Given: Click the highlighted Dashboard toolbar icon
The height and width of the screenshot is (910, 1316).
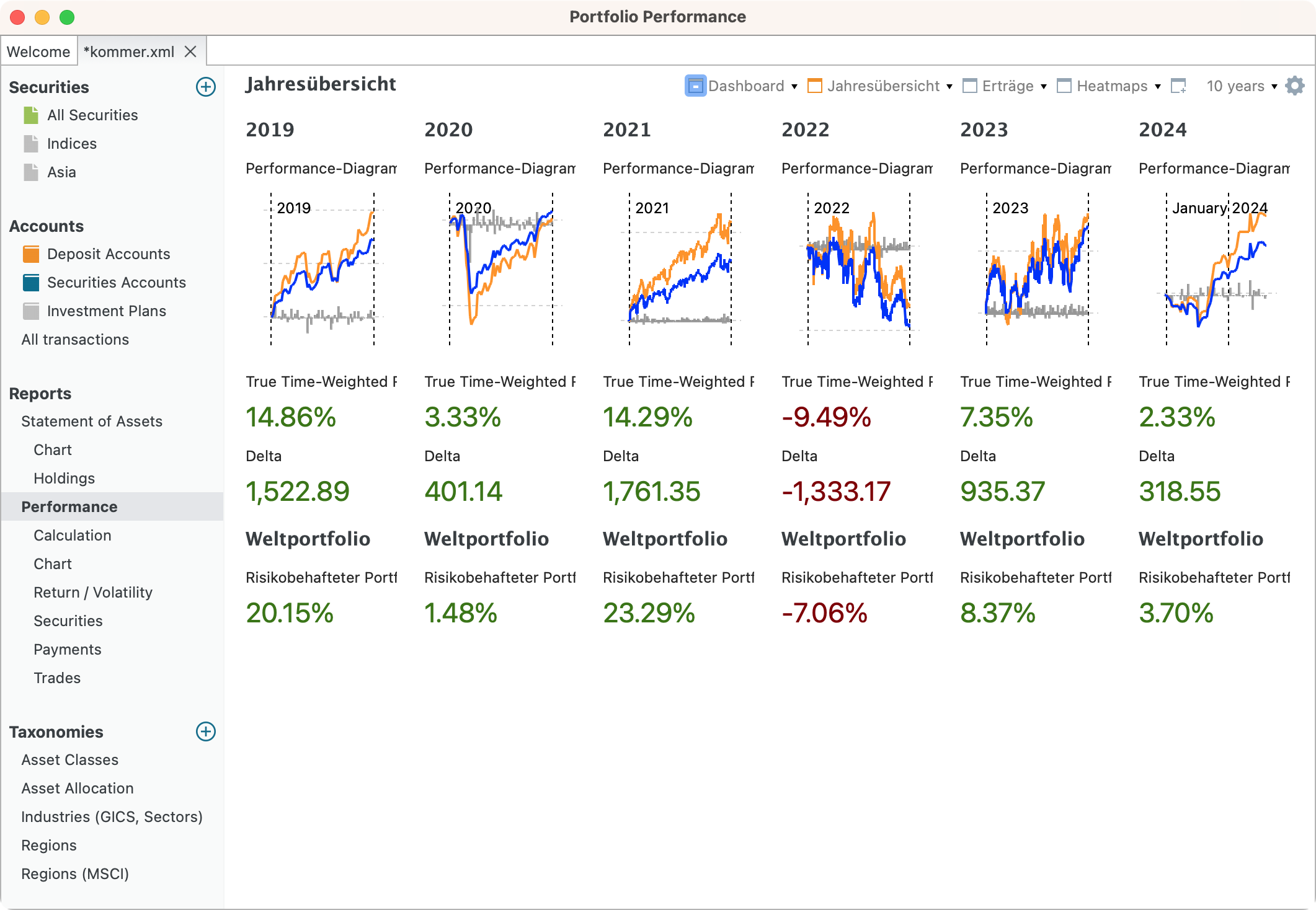Looking at the screenshot, I should click(695, 86).
